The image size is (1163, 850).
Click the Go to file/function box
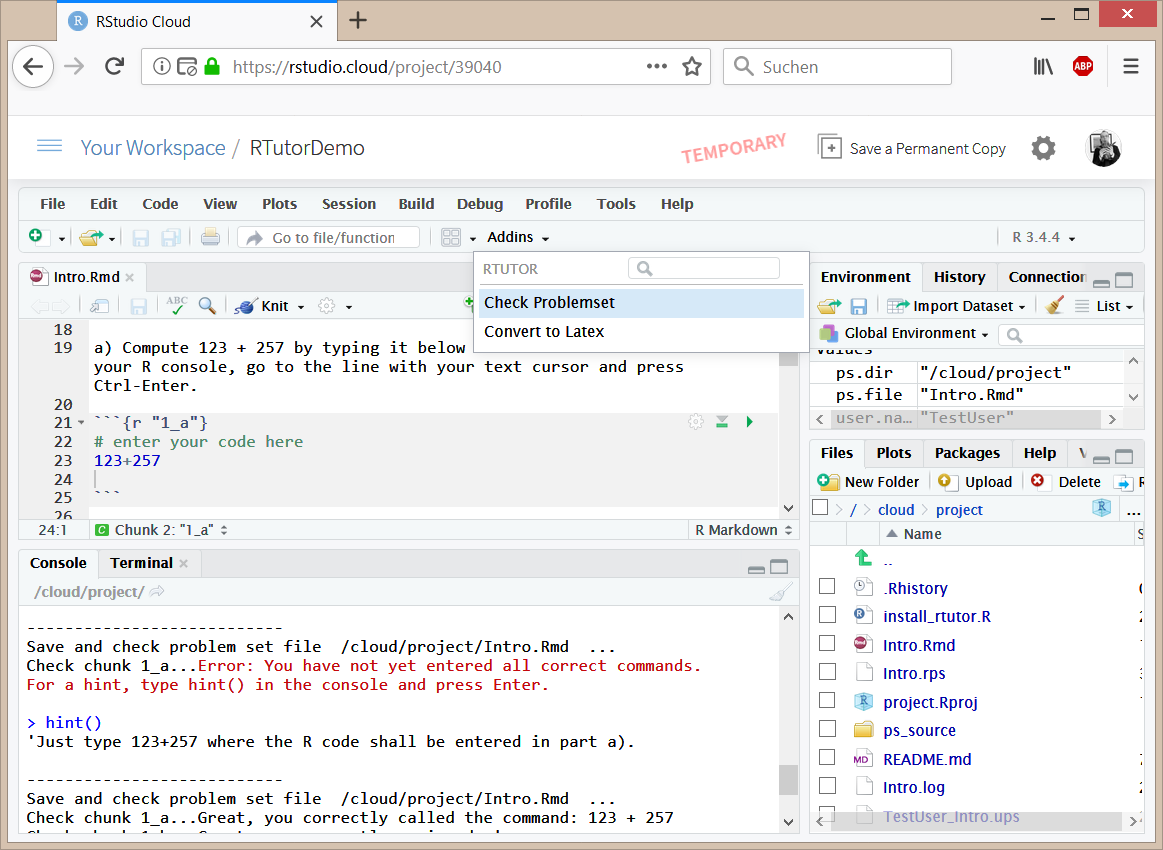coord(329,237)
